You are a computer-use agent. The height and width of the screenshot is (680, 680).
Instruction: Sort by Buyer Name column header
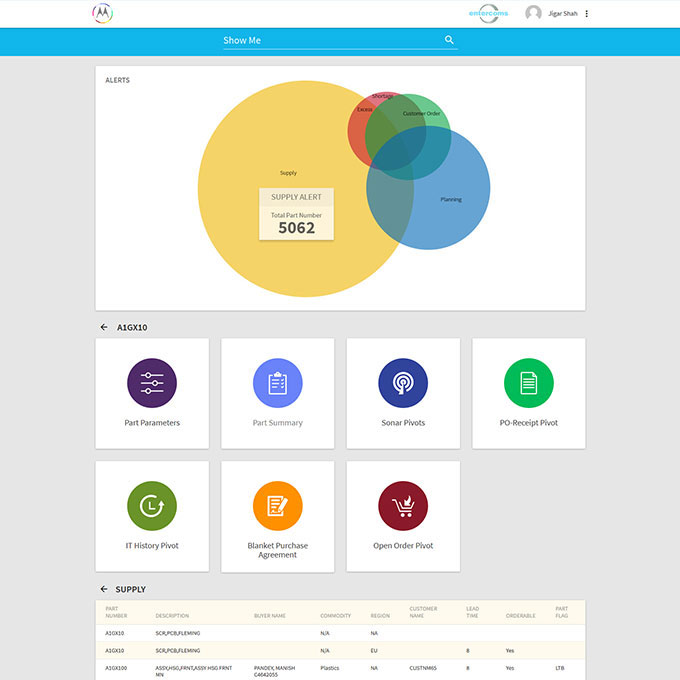tap(270, 615)
